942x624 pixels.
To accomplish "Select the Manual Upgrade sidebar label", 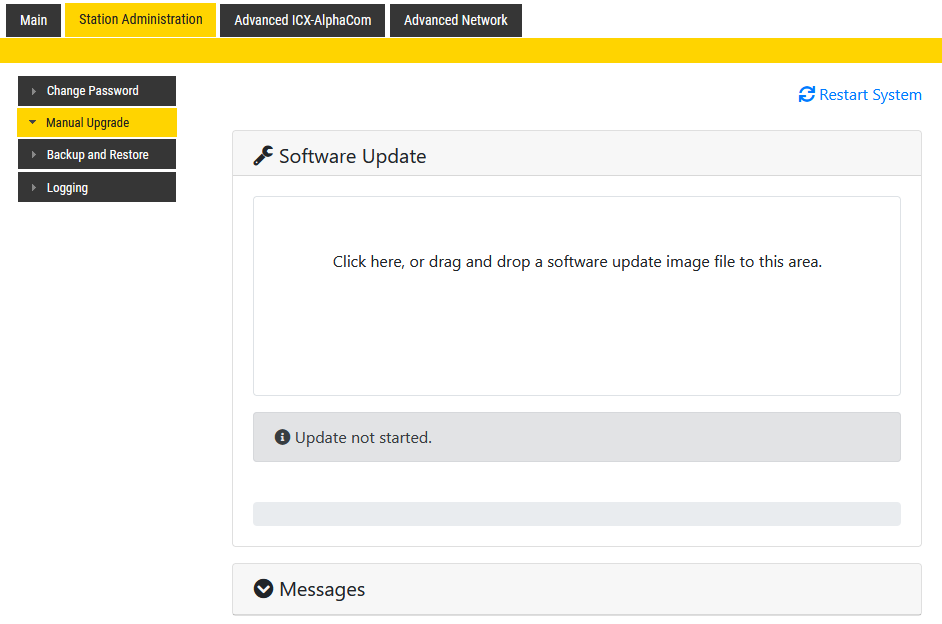I will coord(88,123).
